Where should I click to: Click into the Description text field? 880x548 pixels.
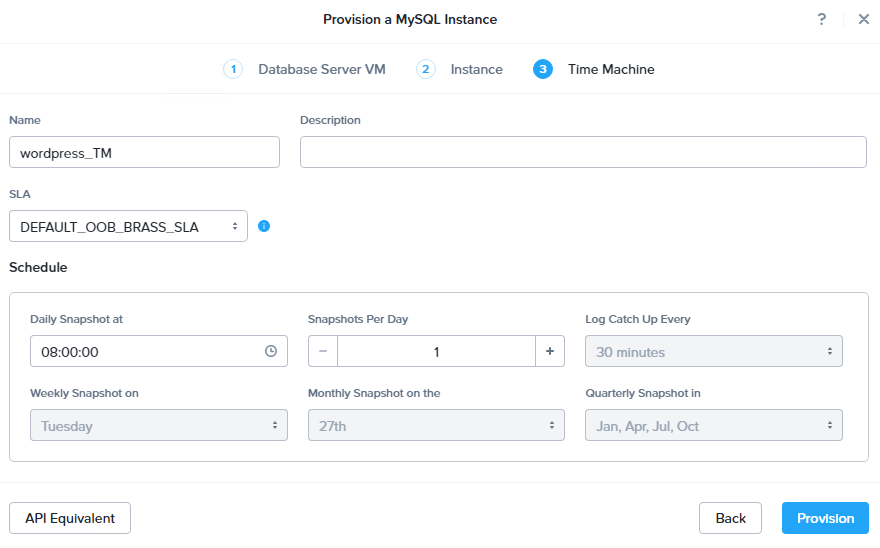pos(582,152)
